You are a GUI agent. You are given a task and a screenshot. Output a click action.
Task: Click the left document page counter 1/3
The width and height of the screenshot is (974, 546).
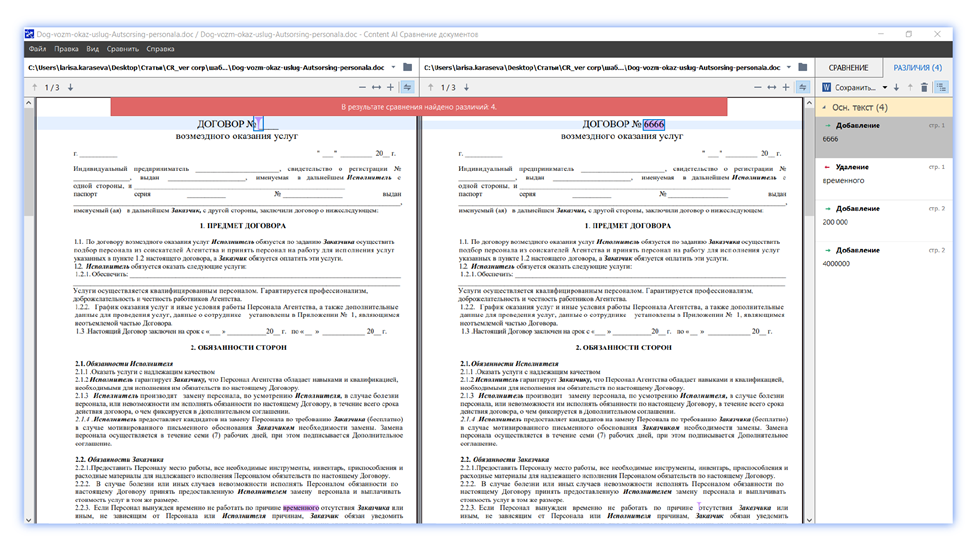click(x=52, y=88)
